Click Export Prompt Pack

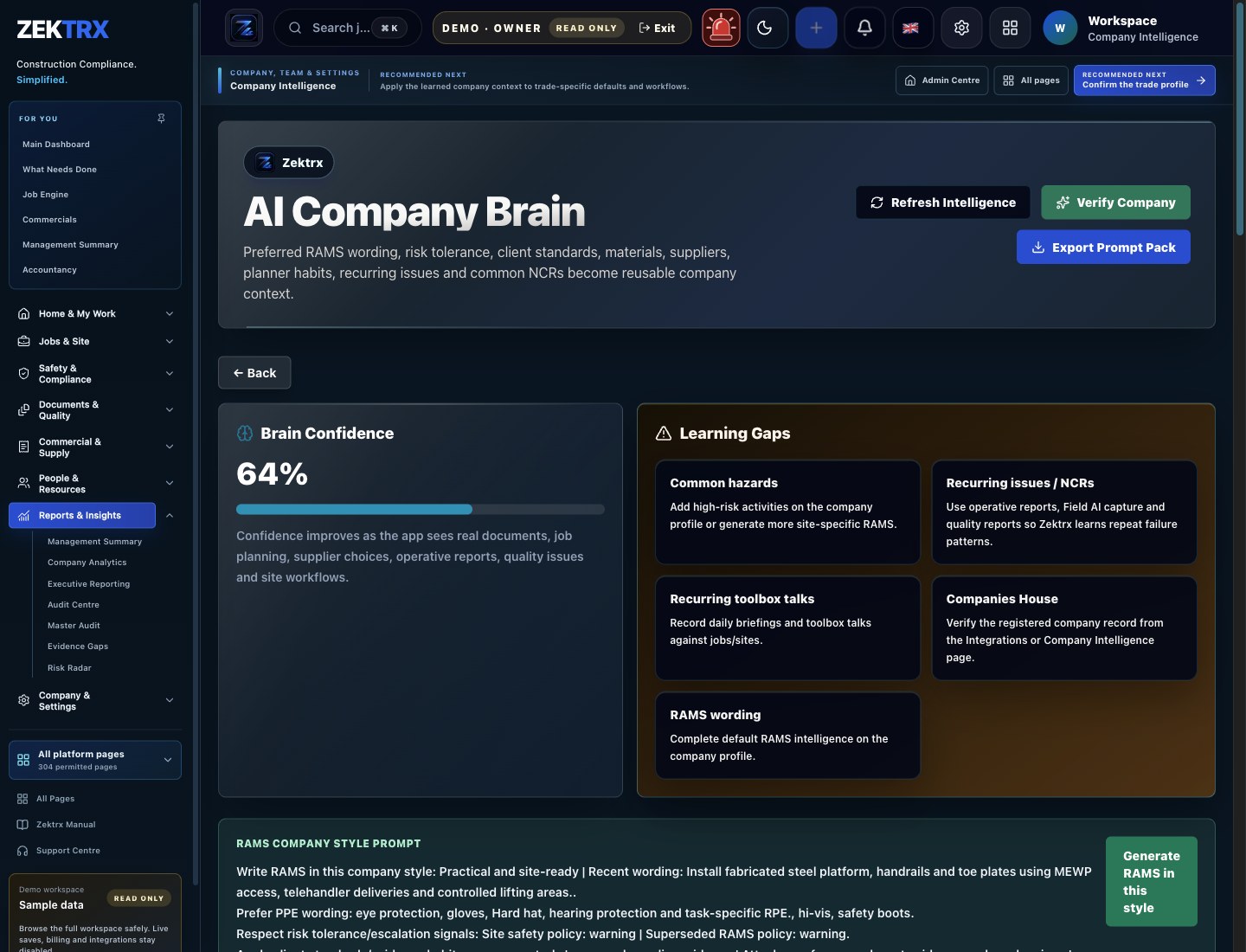tap(1103, 248)
